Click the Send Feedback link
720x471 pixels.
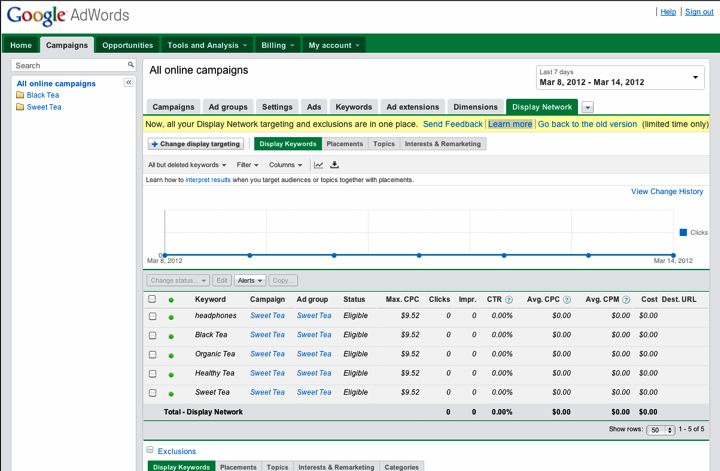pos(453,124)
